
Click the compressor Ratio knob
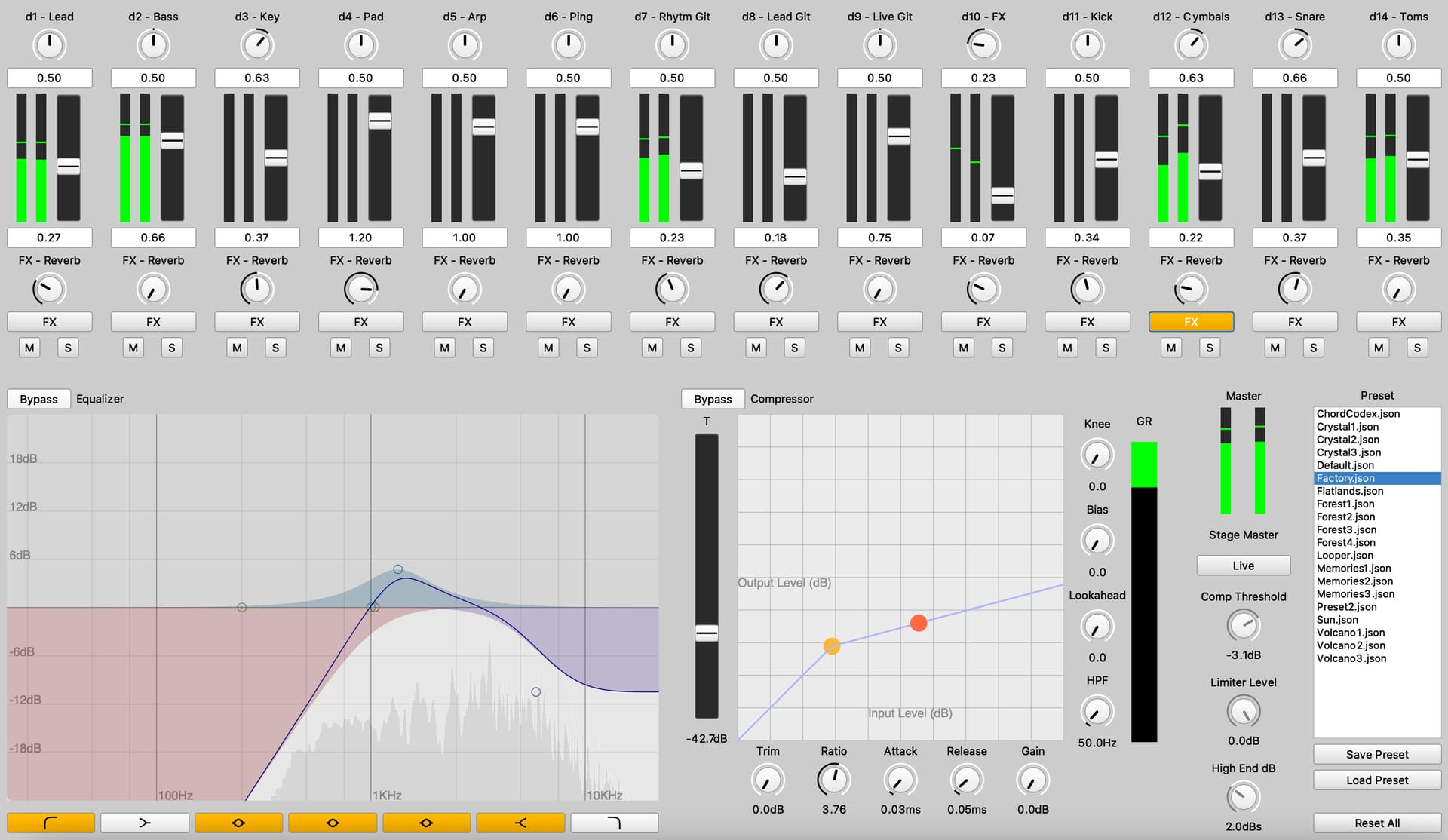pyautogui.click(x=833, y=780)
